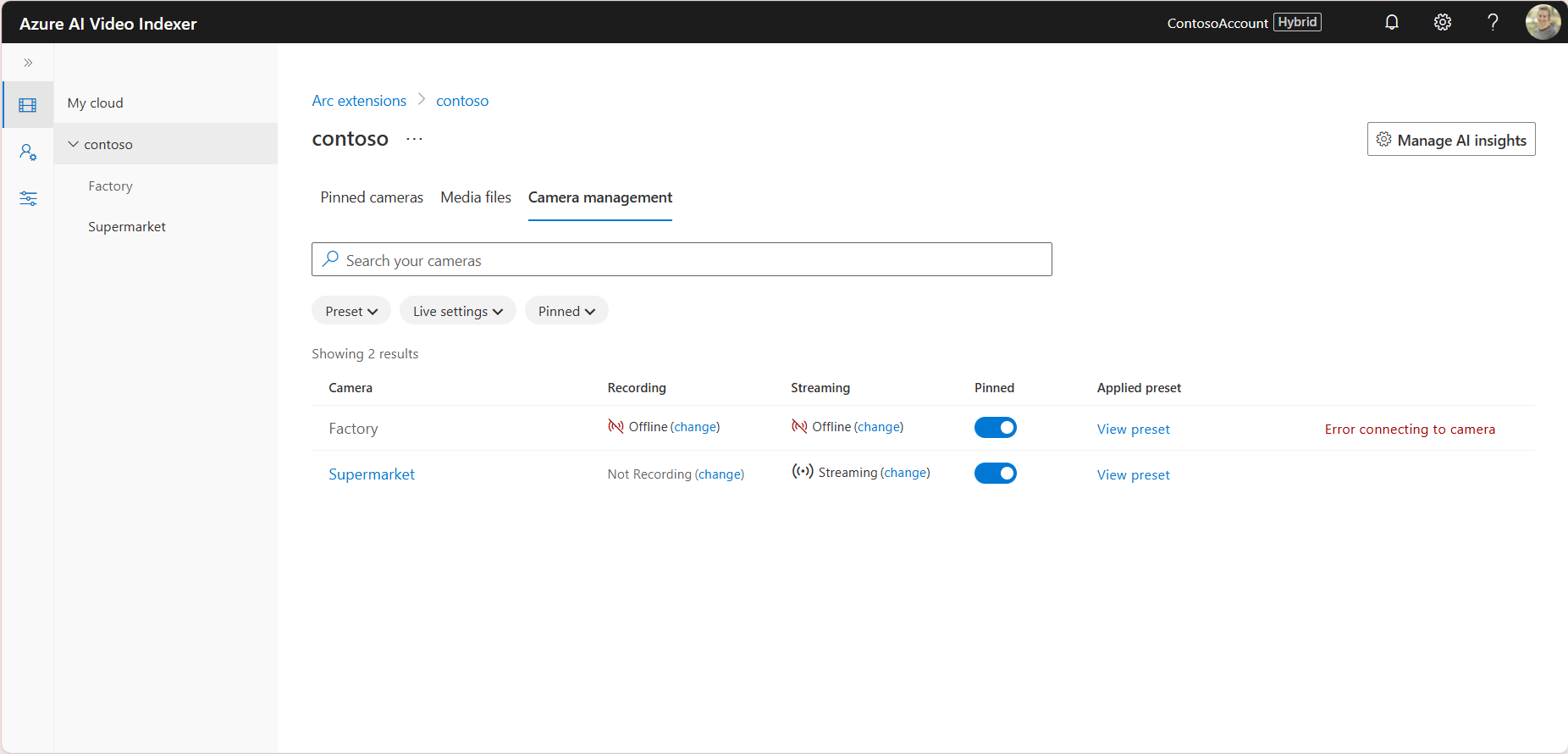
Task: Click the ContosoAccount account name
Action: (1217, 23)
